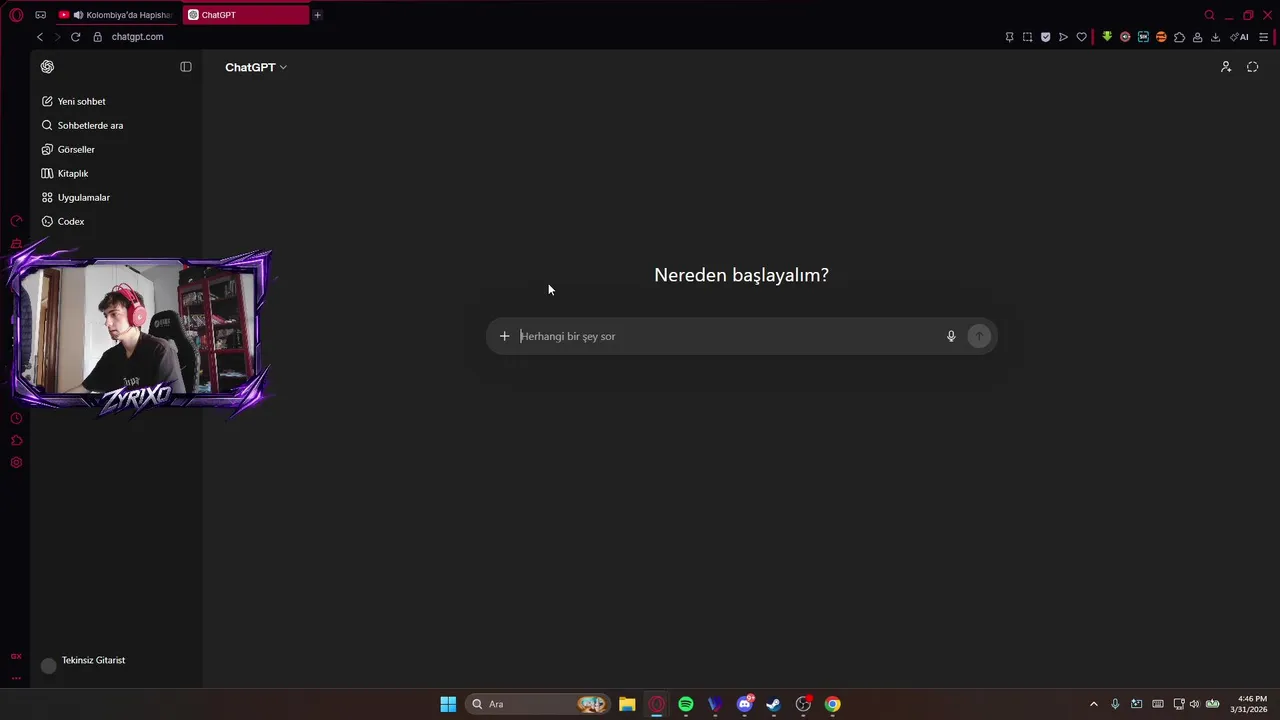The height and width of the screenshot is (720, 1280).
Task: Expand hidden system tray icons chevron
Action: click(x=1093, y=704)
